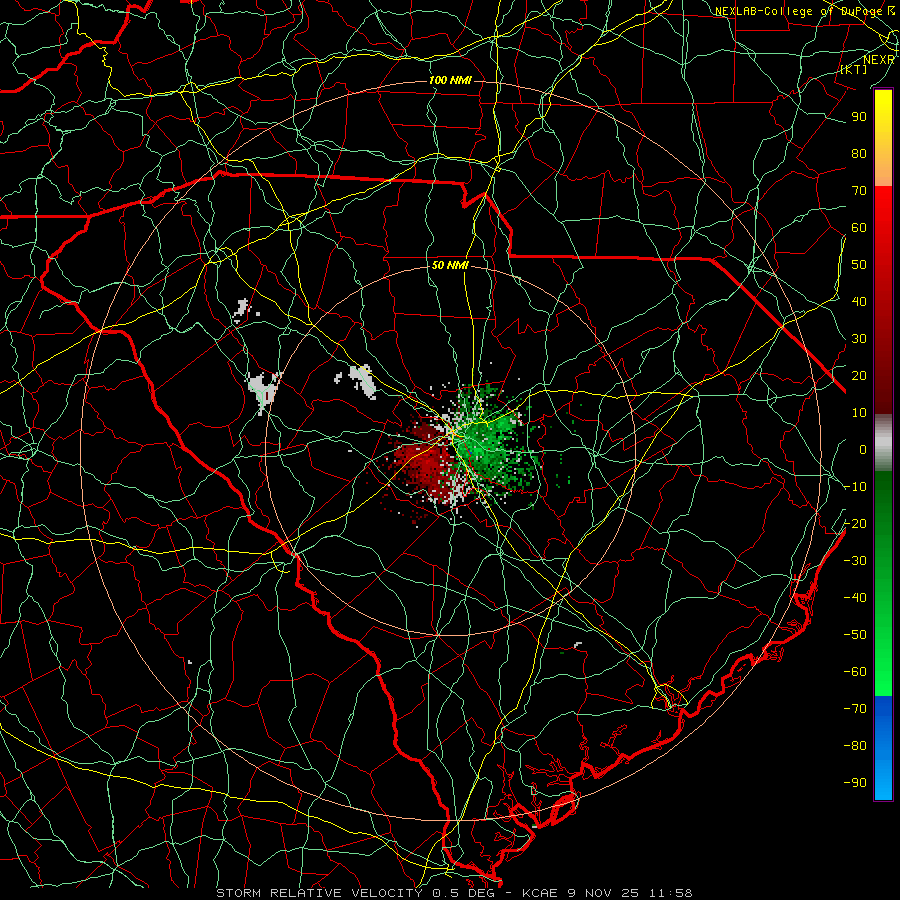Viewport: 900px width, 900px height.
Task: Click the 0 value on the velocity scale
Action: point(863,450)
